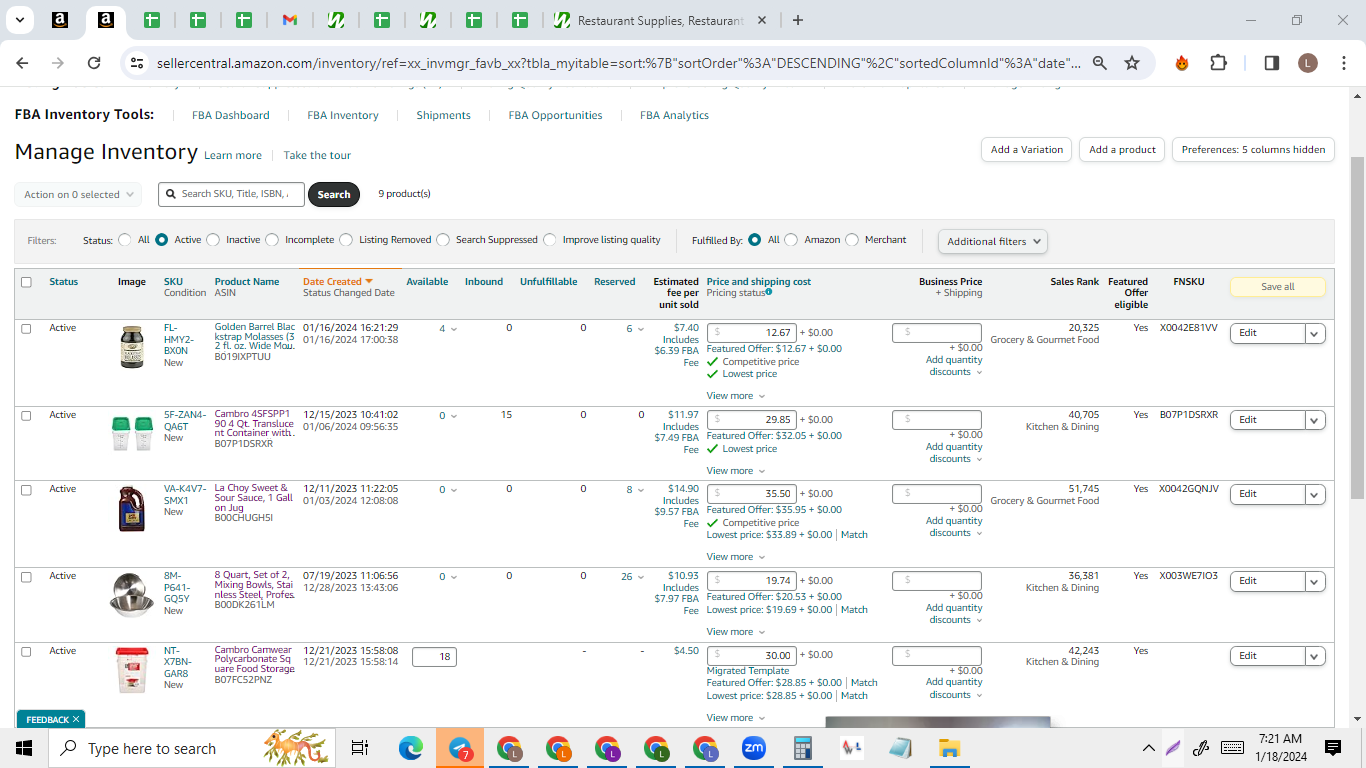Open Edit dropdown arrow for La Choy sauce

click(1315, 494)
